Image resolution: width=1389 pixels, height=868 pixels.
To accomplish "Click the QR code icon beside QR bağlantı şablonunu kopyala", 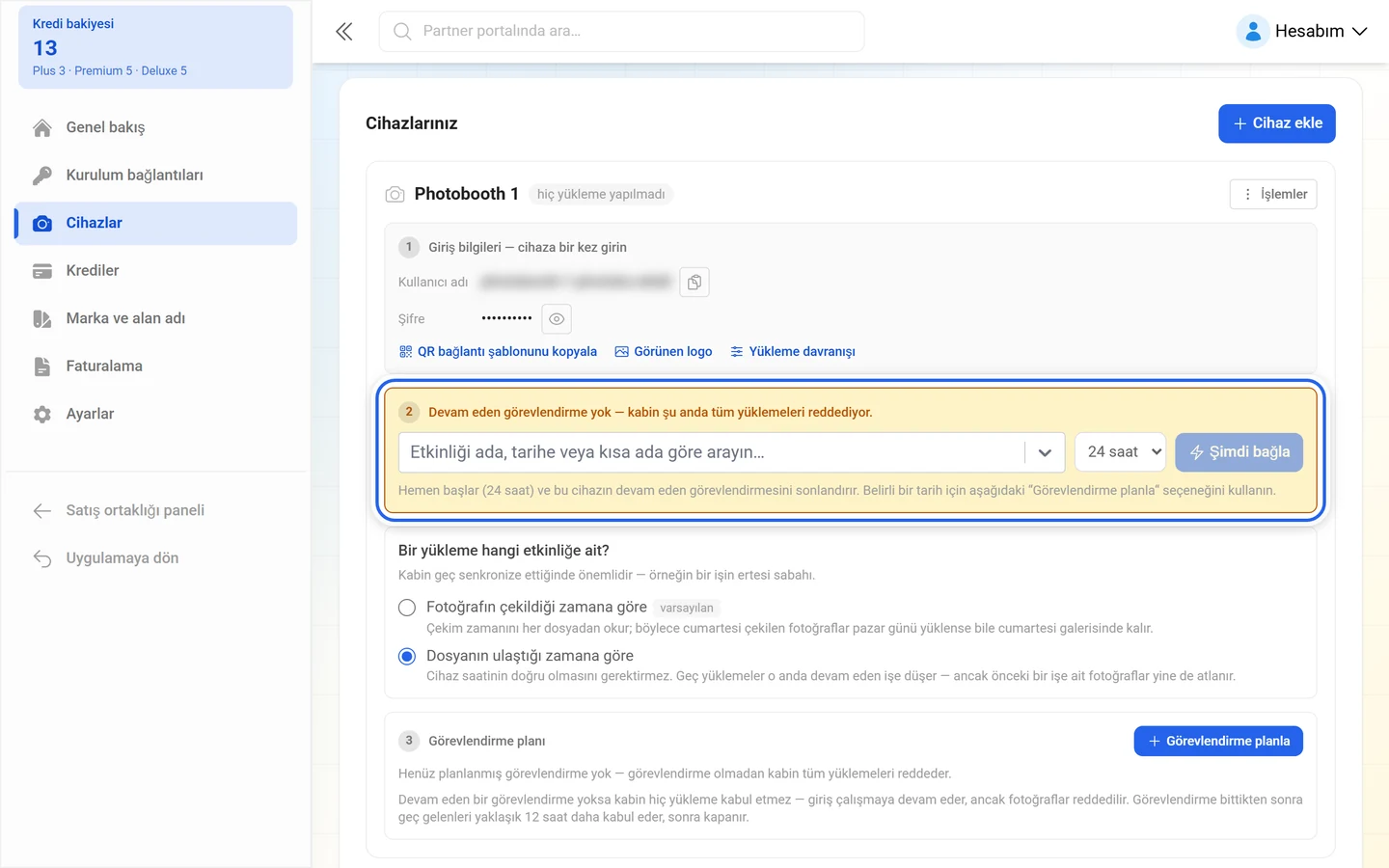I will [x=405, y=352].
